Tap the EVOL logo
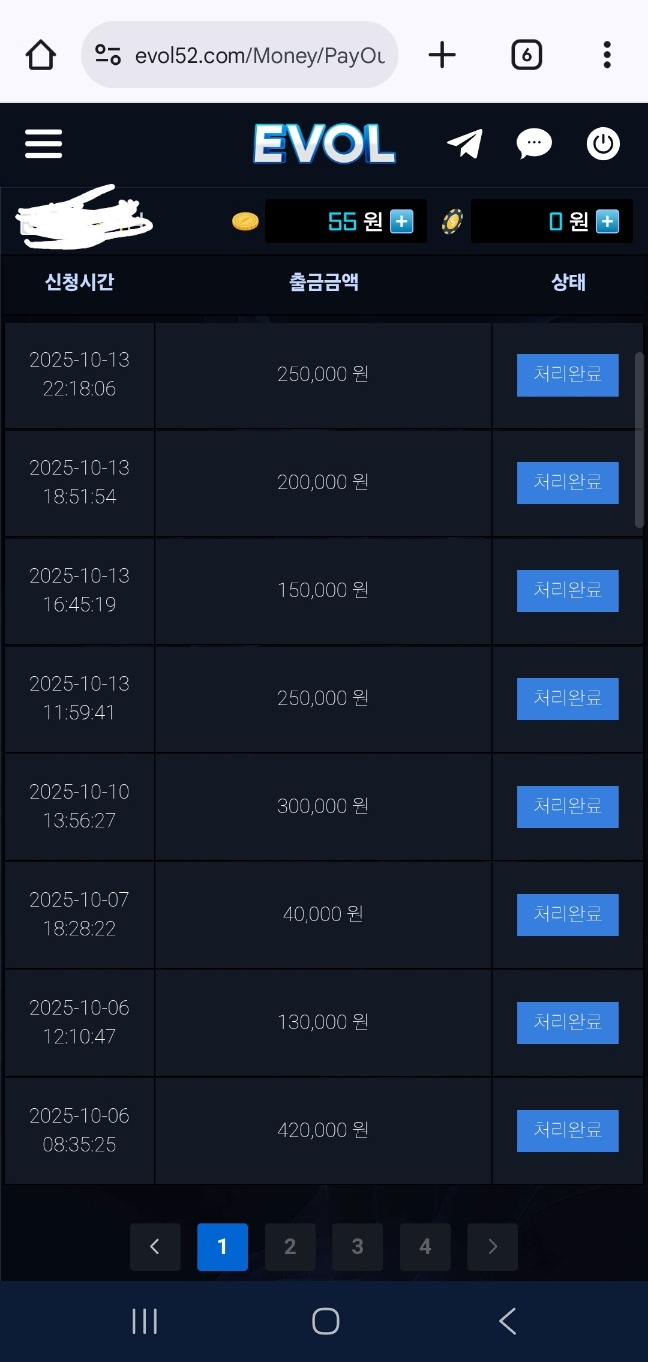648x1362 pixels. pyautogui.click(x=324, y=144)
